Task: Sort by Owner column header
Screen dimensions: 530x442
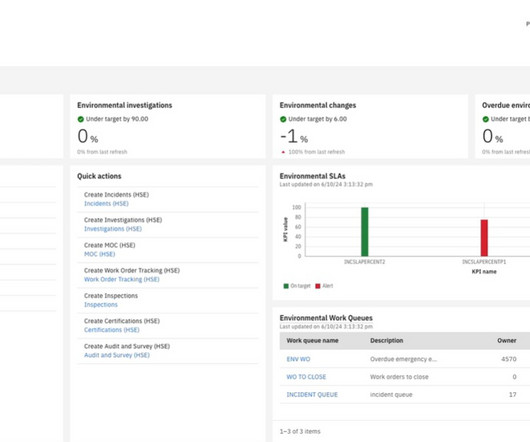Action: click(507, 341)
